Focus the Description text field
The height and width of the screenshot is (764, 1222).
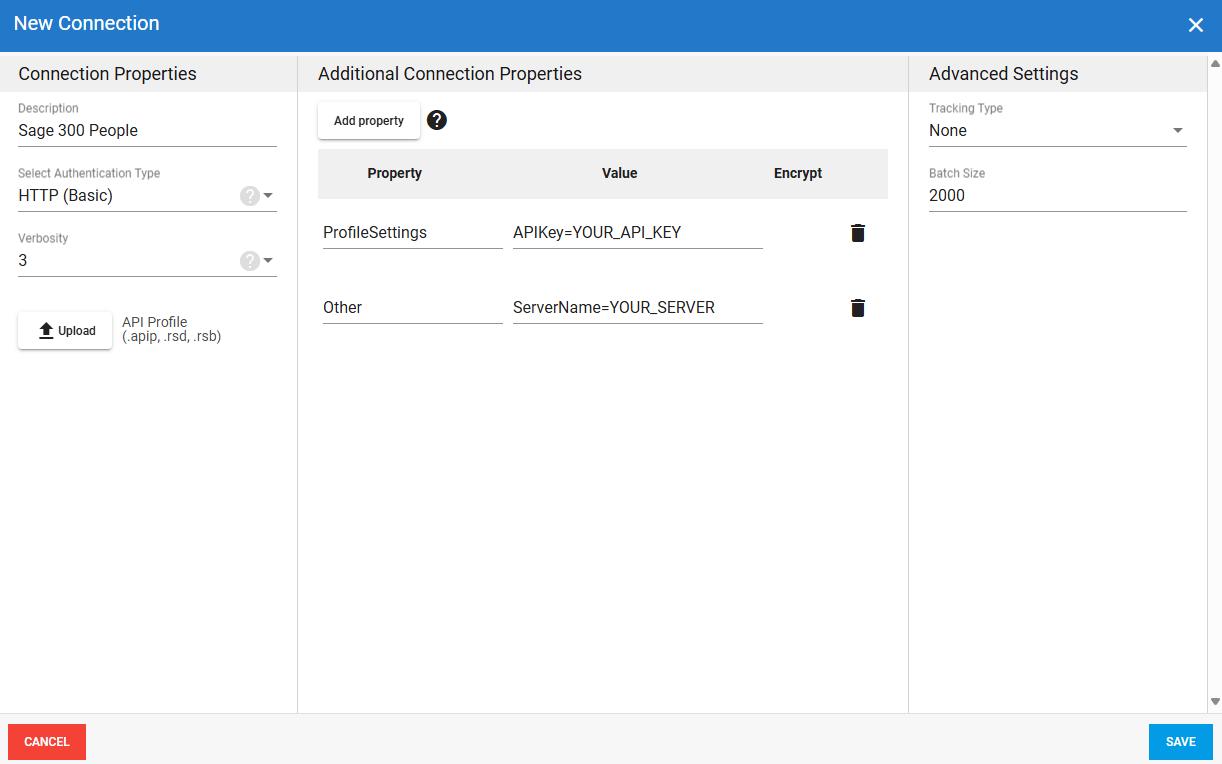tap(147, 131)
